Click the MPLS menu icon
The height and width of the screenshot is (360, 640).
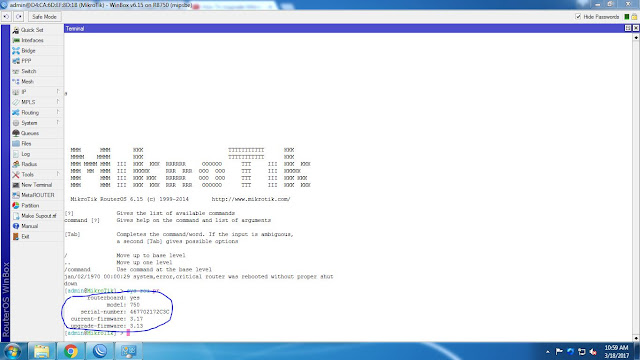pyautogui.click(x=16, y=102)
